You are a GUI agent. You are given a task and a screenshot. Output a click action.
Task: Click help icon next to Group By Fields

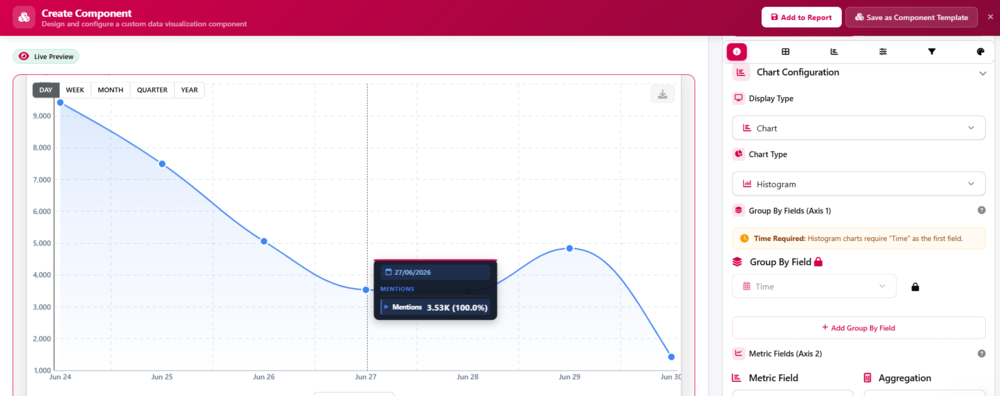tap(982, 210)
